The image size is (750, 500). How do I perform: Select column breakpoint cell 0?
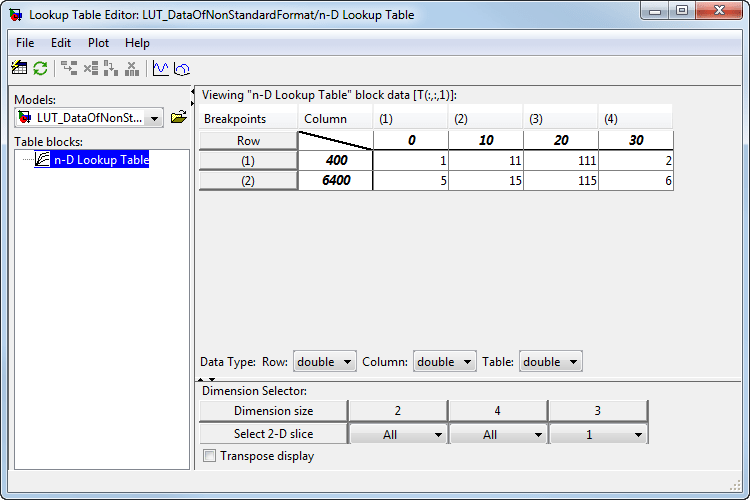(411, 140)
